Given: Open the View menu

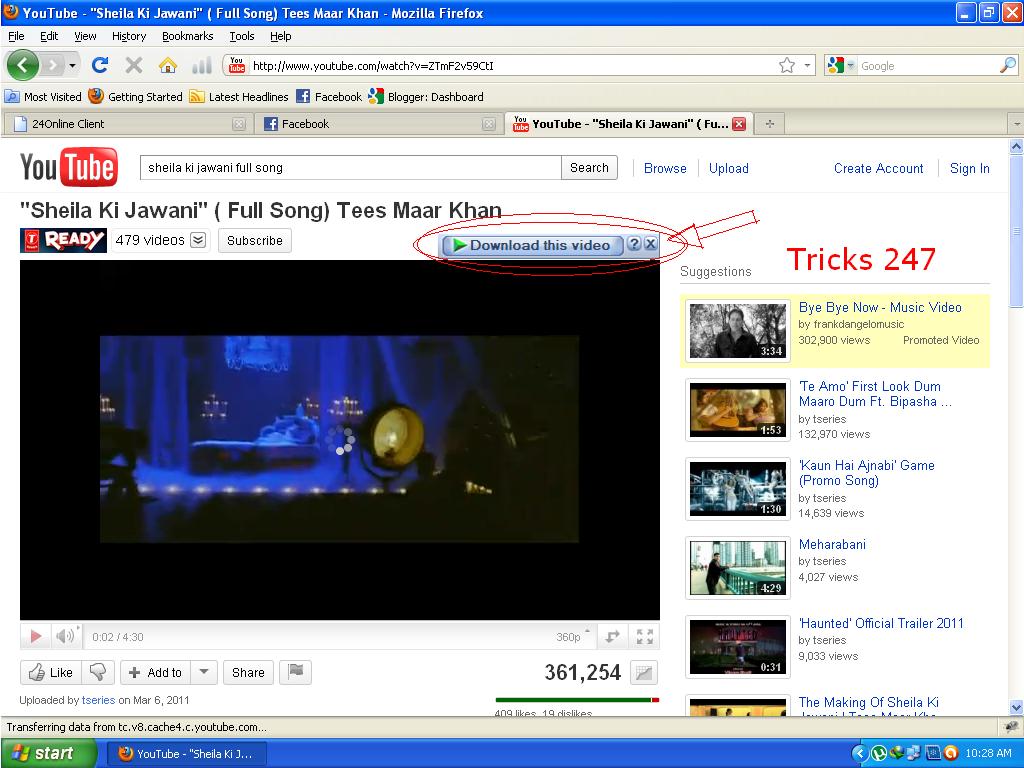Looking at the screenshot, I should click(x=85, y=36).
